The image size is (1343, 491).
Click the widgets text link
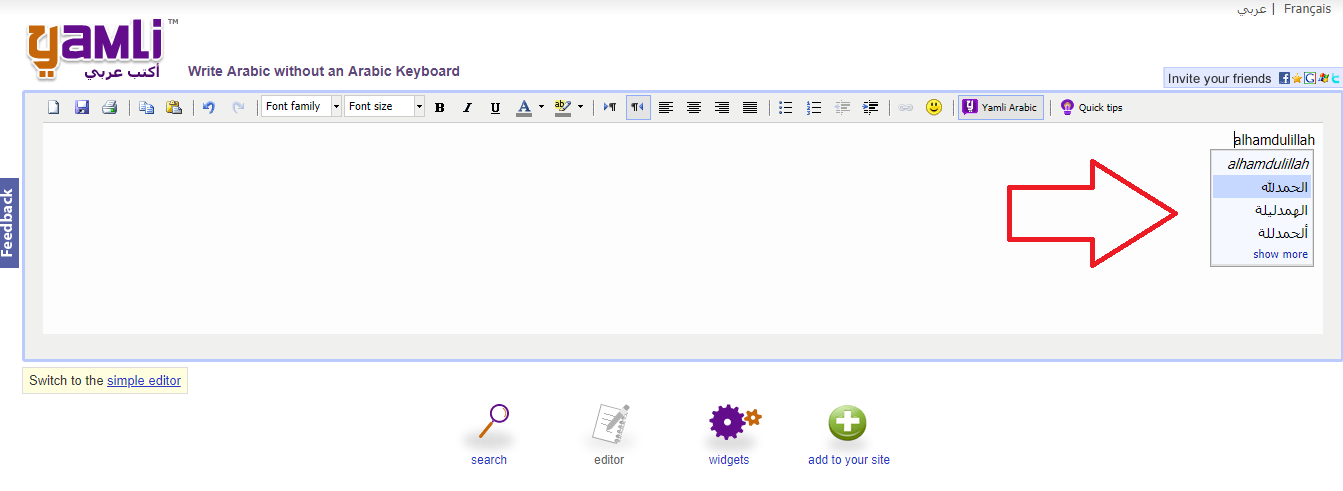(x=729, y=460)
